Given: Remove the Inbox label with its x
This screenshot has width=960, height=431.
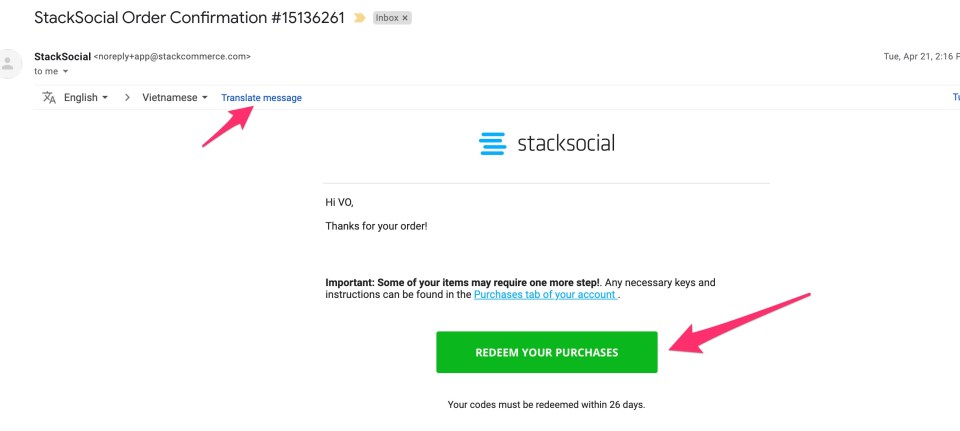Looking at the screenshot, I should point(405,18).
